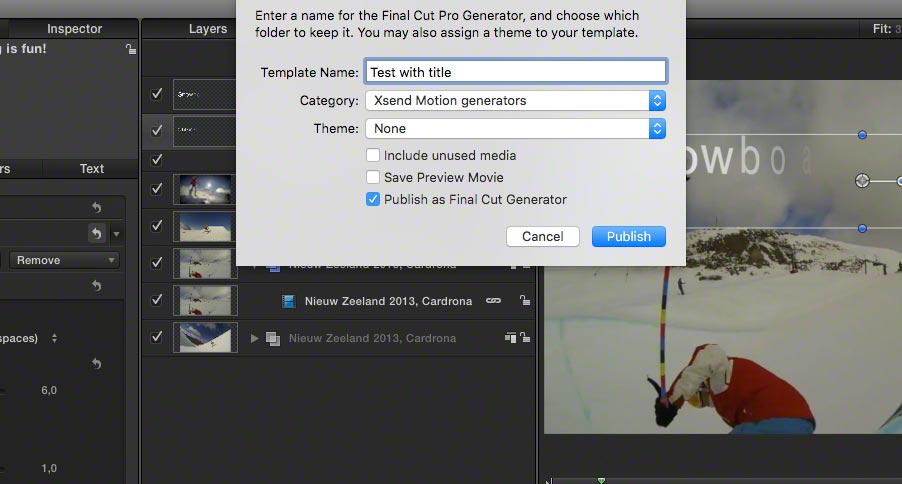Open the Category dropdown showing Xsend Motion generators
Viewport: 902px width, 484px height.
pyautogui.click(x=515, y=101)
